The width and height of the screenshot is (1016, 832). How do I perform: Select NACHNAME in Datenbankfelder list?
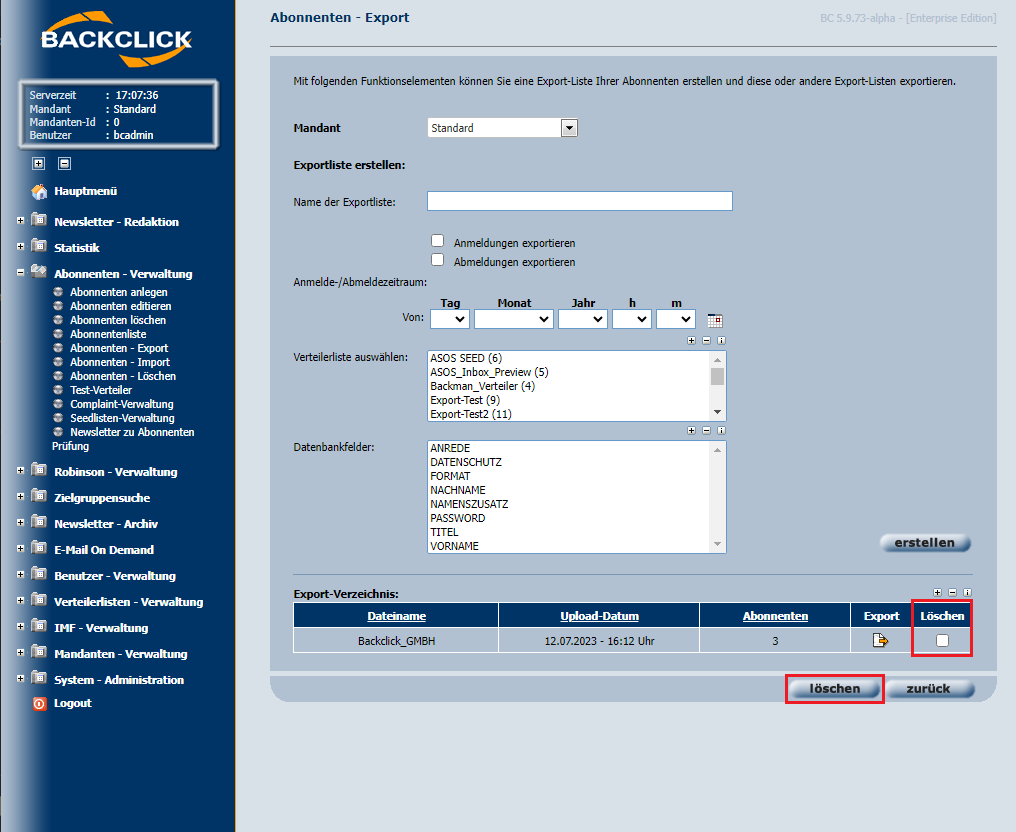pyautogui.click(x=569, y=490)
